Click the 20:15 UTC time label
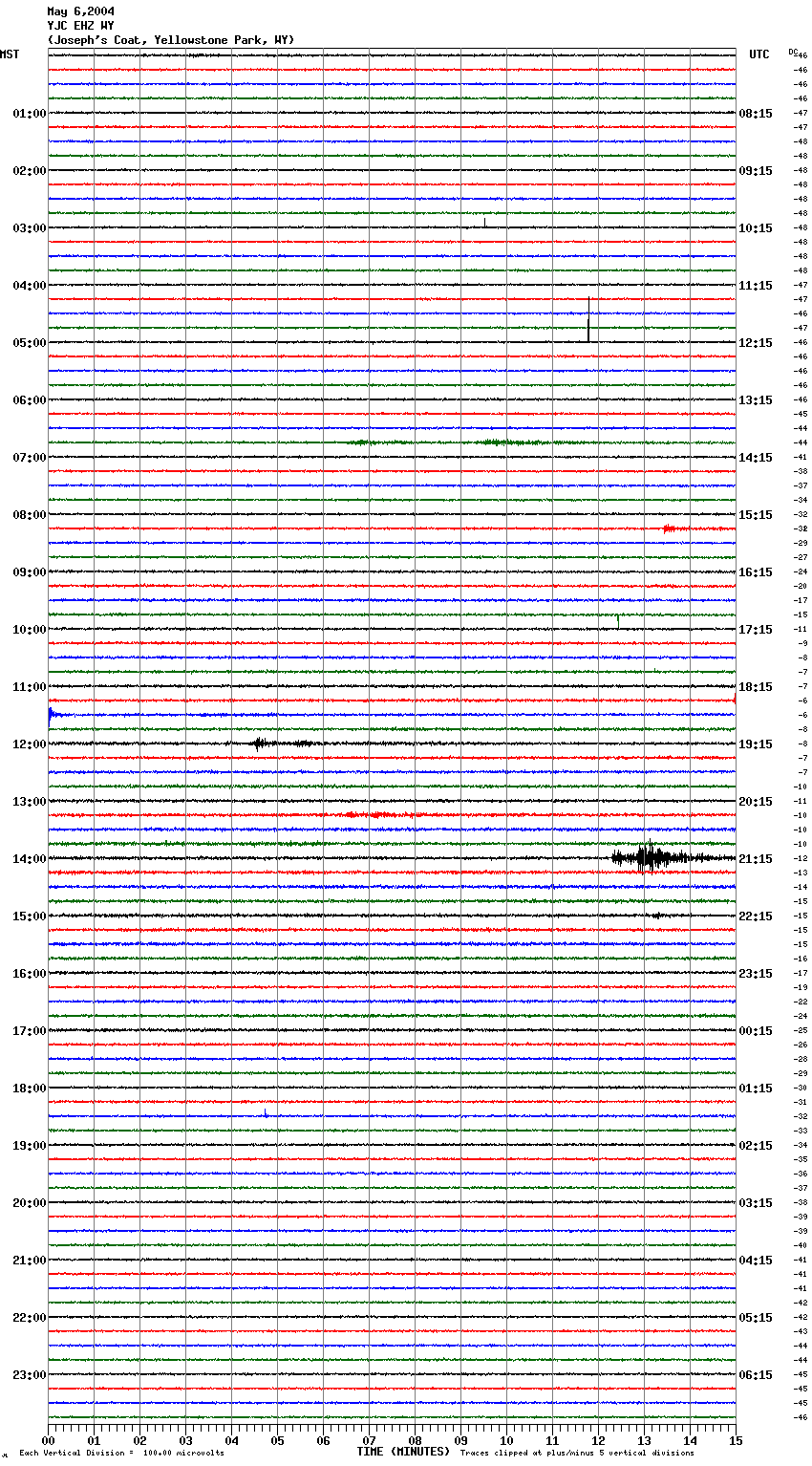Image resolution: width=812 pixels, height=1466 pixels. coord(756,802)
